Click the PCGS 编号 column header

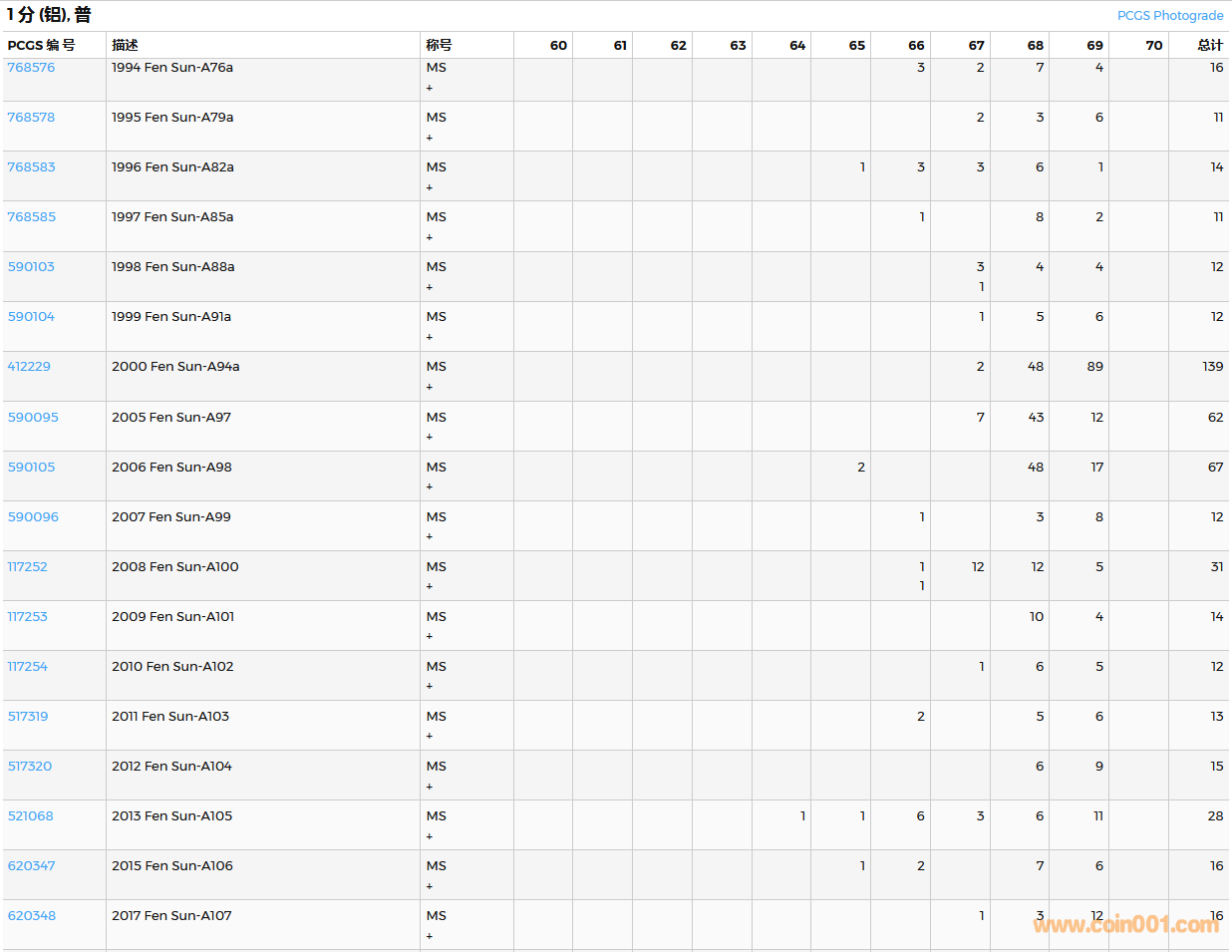point(41,45)
